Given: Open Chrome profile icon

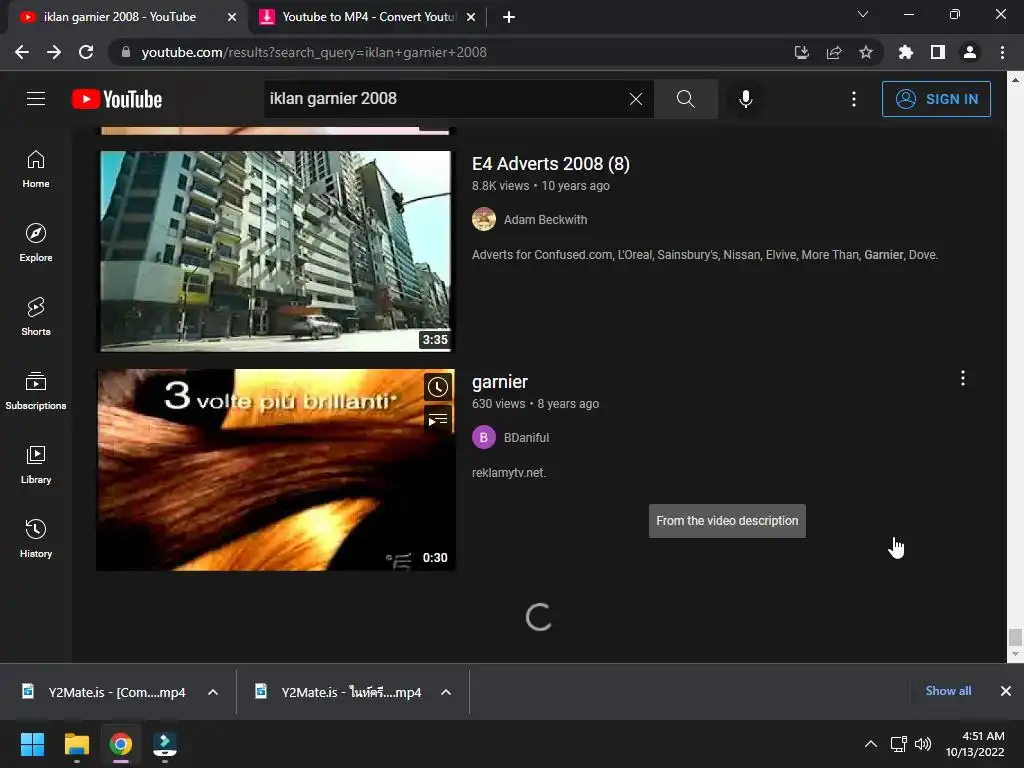Looking at the screenshot, I should (x=970, y=52).
